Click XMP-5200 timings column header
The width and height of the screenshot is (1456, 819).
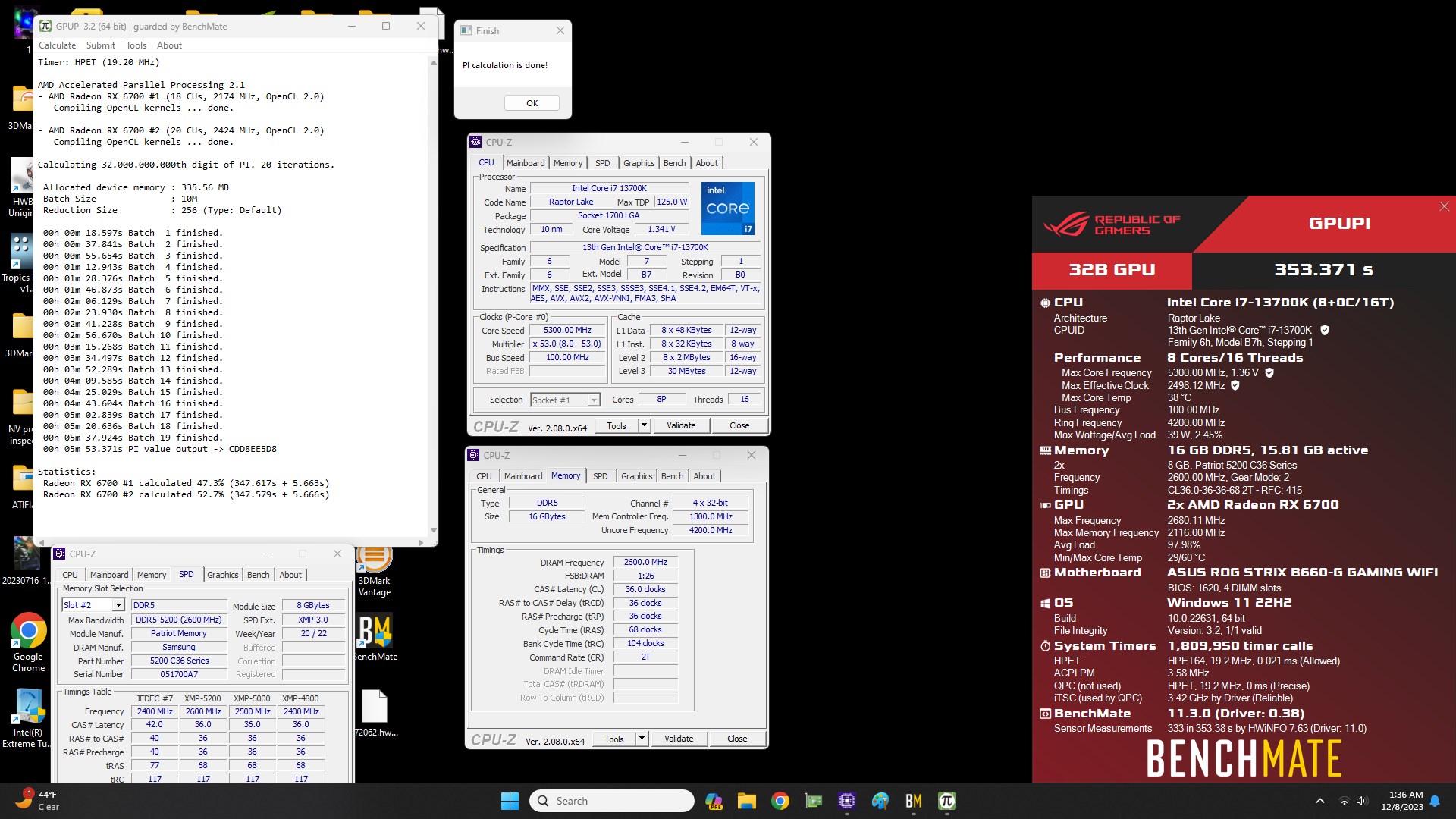point(203,698)
